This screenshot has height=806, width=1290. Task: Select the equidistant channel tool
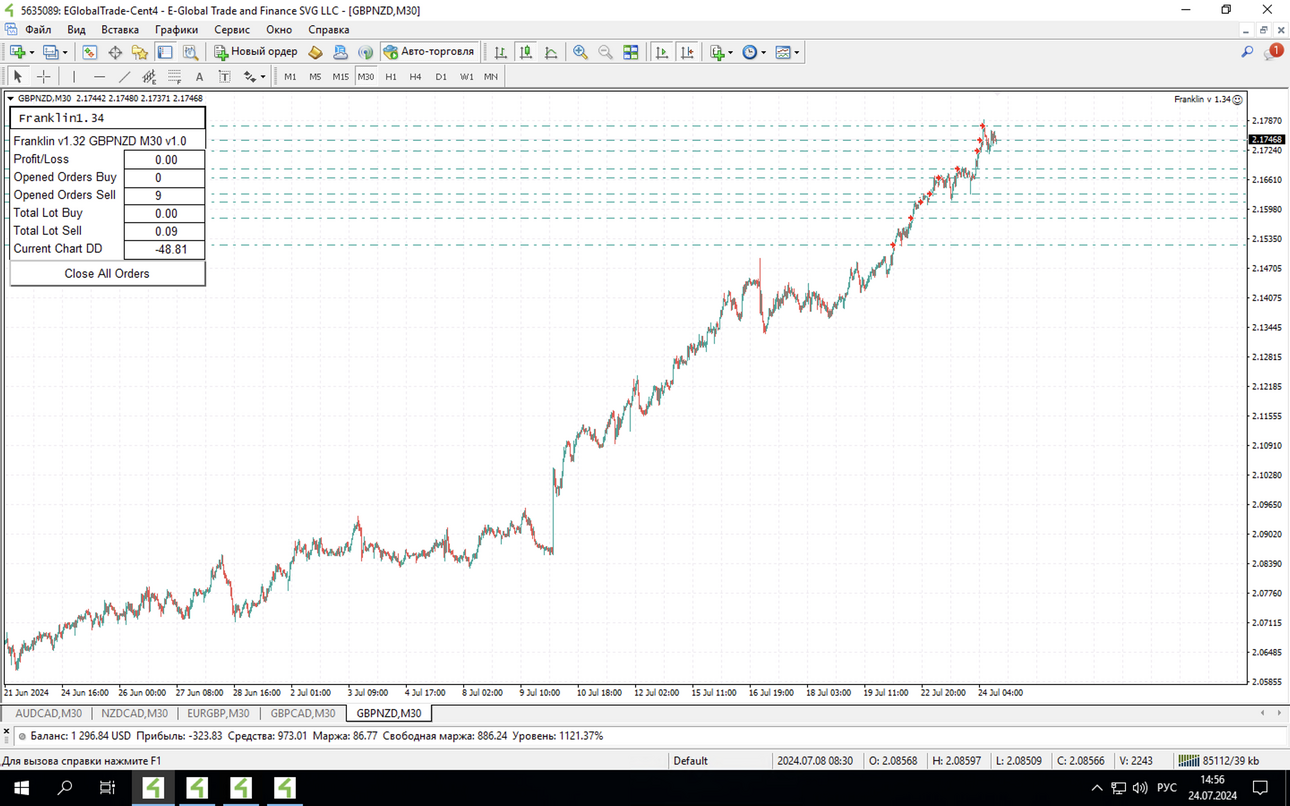(x=149, y=76)
